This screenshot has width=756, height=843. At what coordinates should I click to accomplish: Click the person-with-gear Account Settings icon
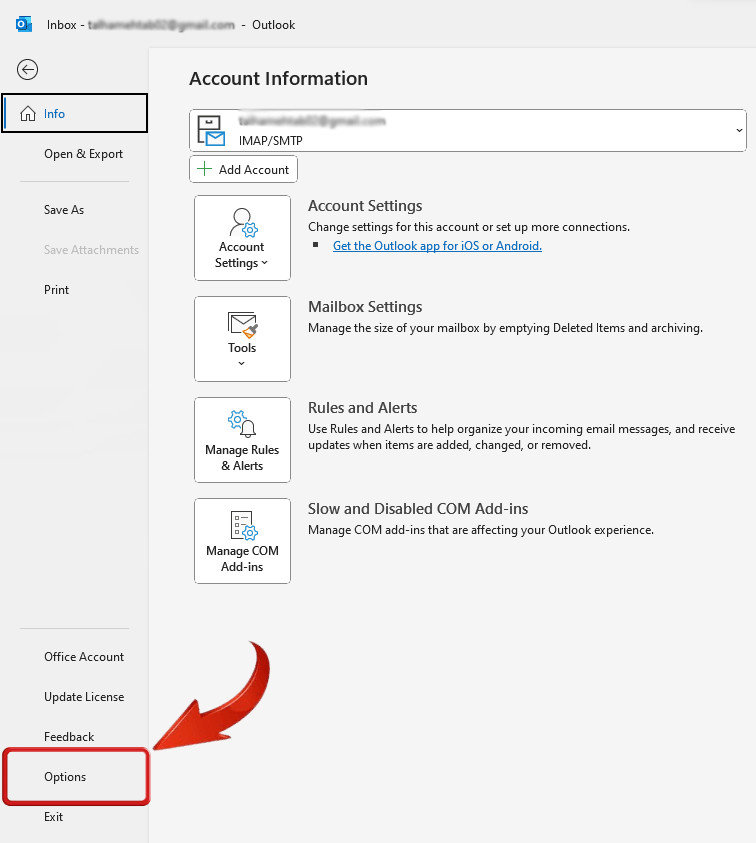(243, 223)
